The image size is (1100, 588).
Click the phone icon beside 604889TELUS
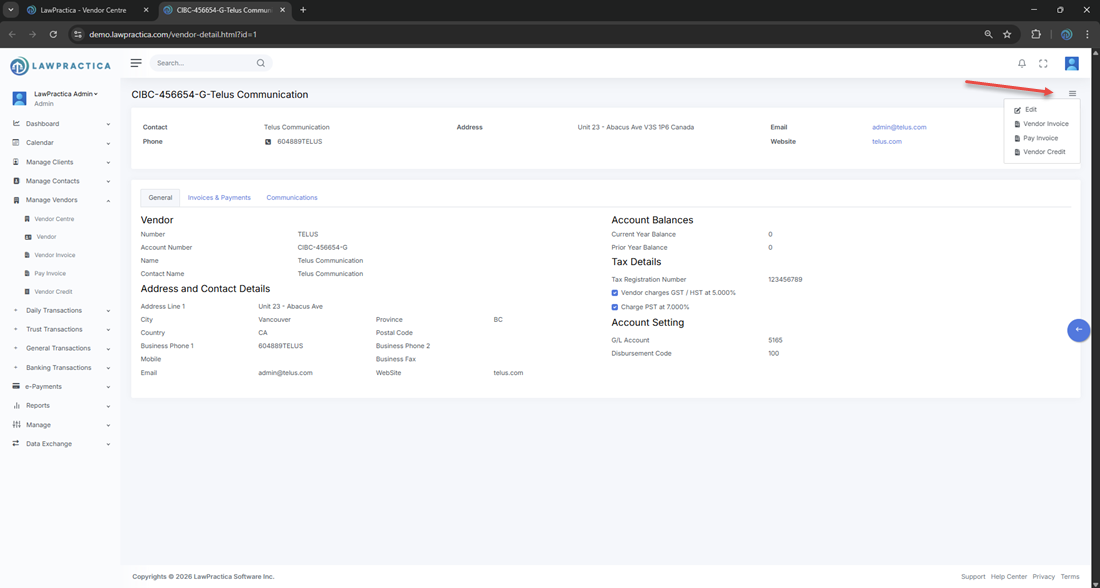[268, 142]
